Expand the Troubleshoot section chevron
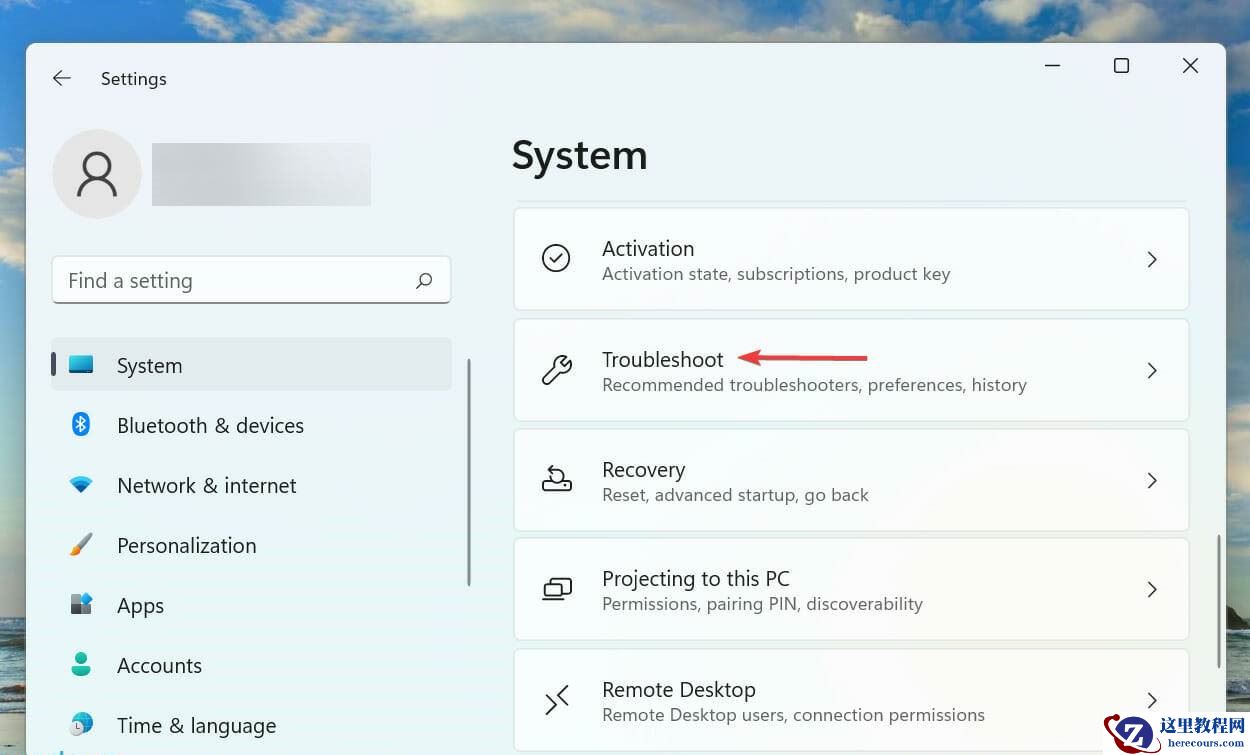Image resolution: width=1250 pixels, height=755 pixels. click(1152, 370)
